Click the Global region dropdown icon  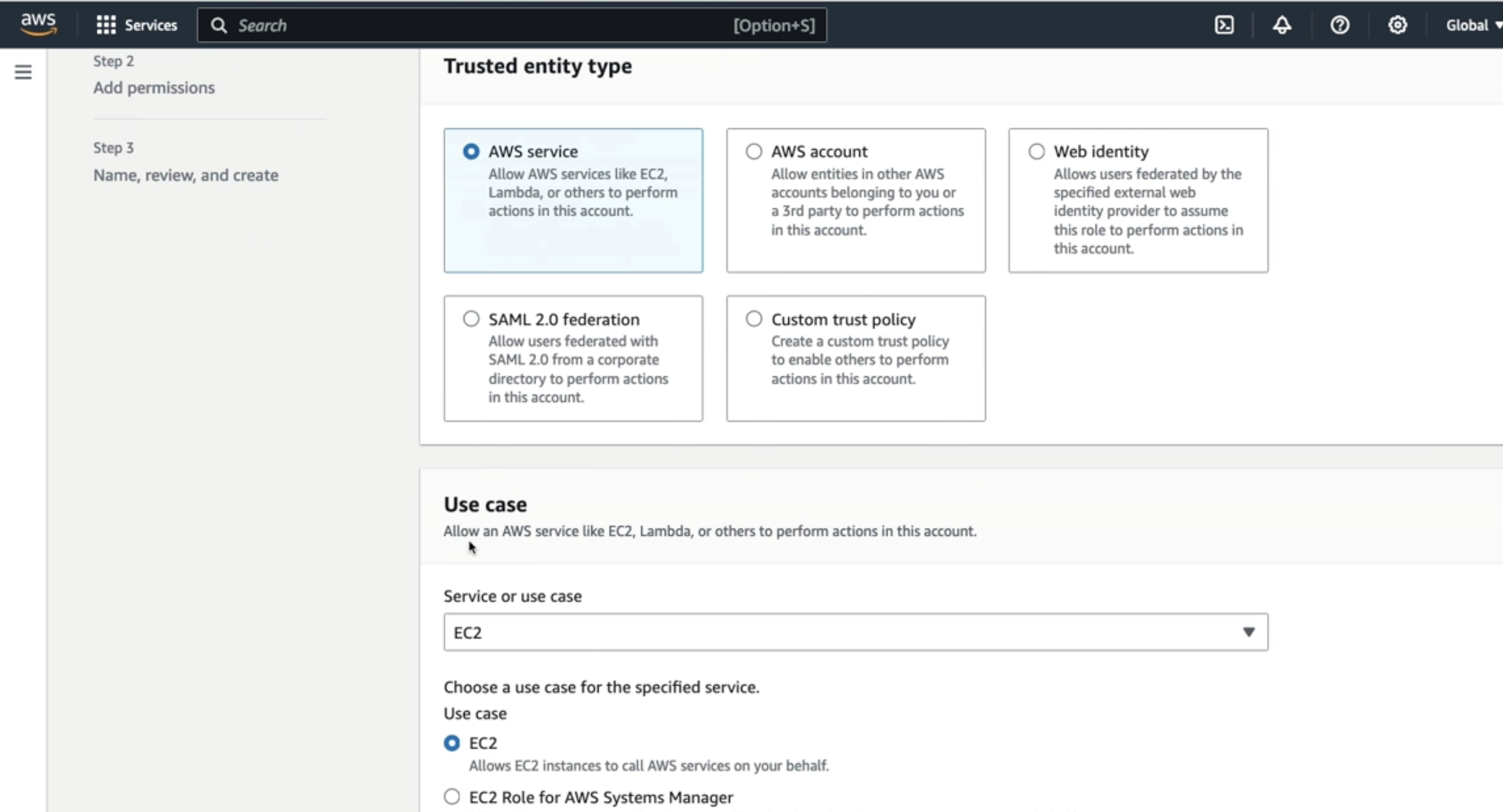pos(1498,25)
